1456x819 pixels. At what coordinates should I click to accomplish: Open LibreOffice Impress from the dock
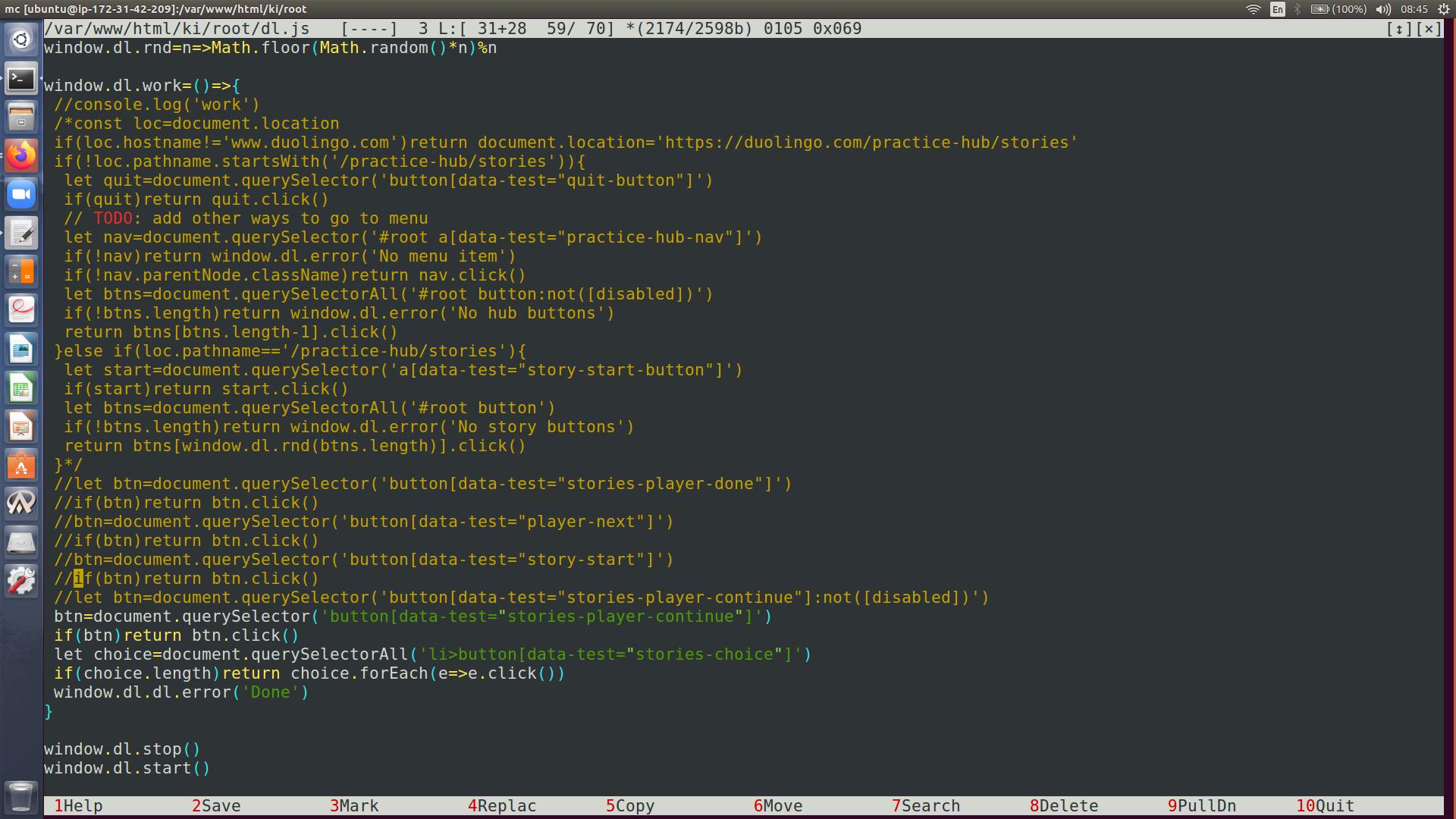click(x=21, y=427)
